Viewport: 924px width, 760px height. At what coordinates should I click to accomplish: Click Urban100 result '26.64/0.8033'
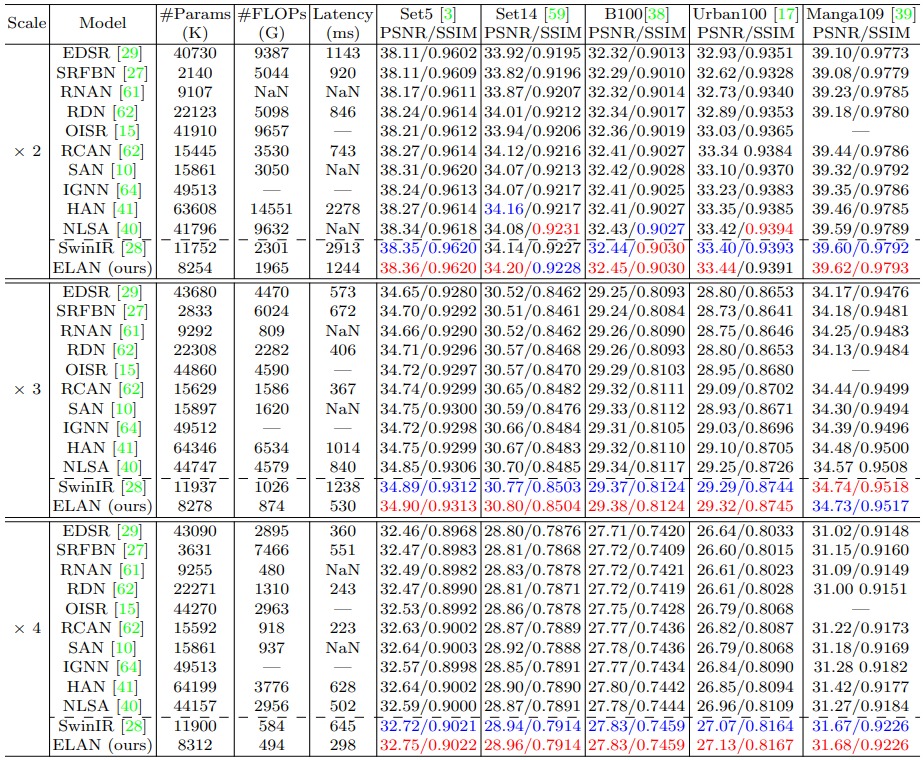tap(745, 531)
